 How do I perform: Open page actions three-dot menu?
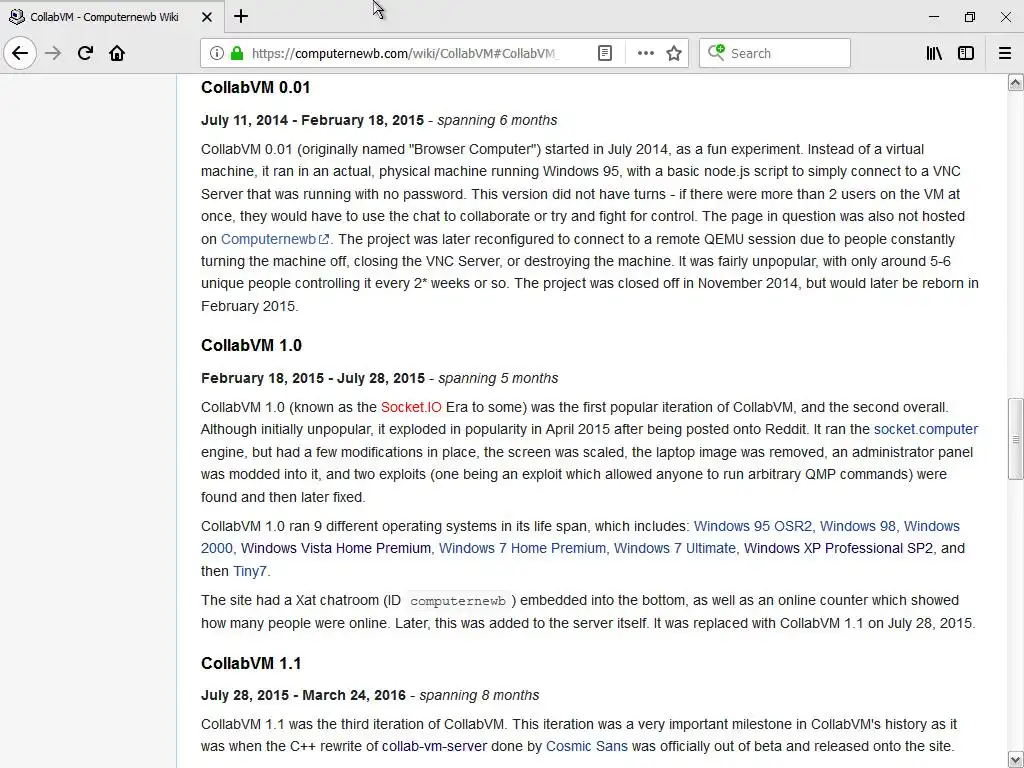tap(645, 53)
